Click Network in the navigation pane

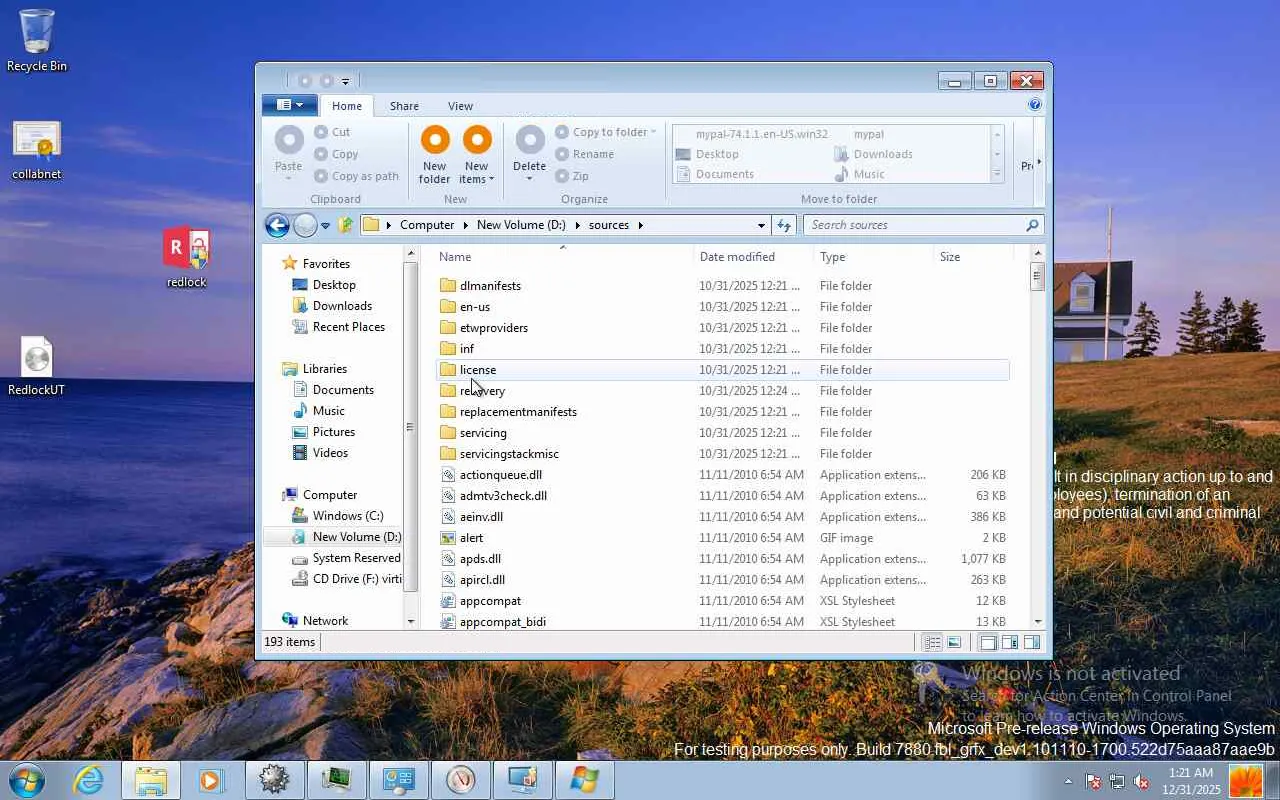[x=325, y=621]
